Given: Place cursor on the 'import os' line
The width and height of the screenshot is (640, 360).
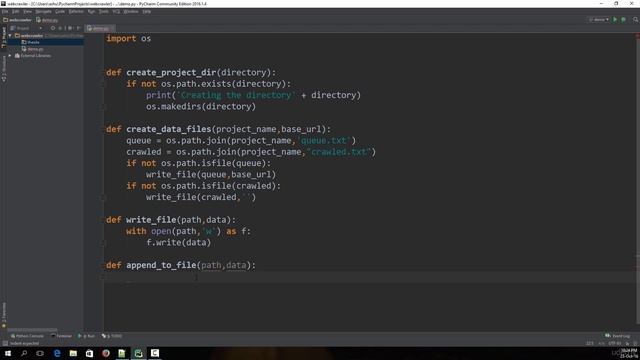Looking at the screenshot, I should click(129, 38).
